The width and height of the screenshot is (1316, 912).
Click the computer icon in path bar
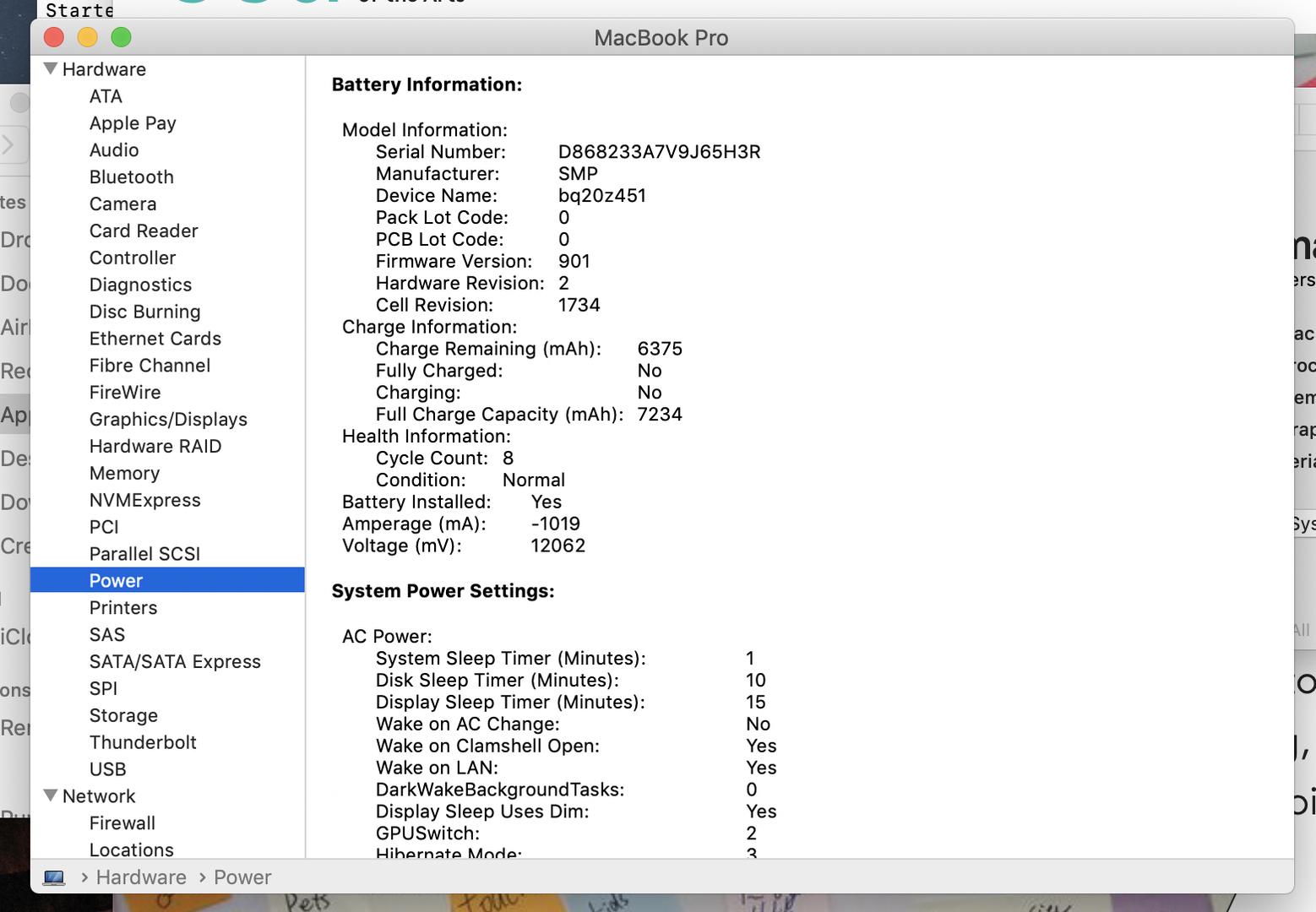(x=54, y=877)
